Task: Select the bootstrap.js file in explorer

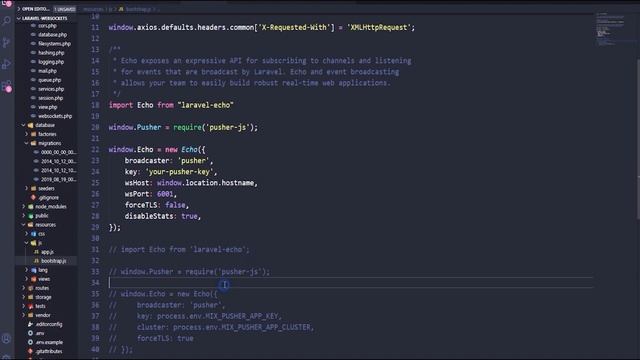Action: 53,261
